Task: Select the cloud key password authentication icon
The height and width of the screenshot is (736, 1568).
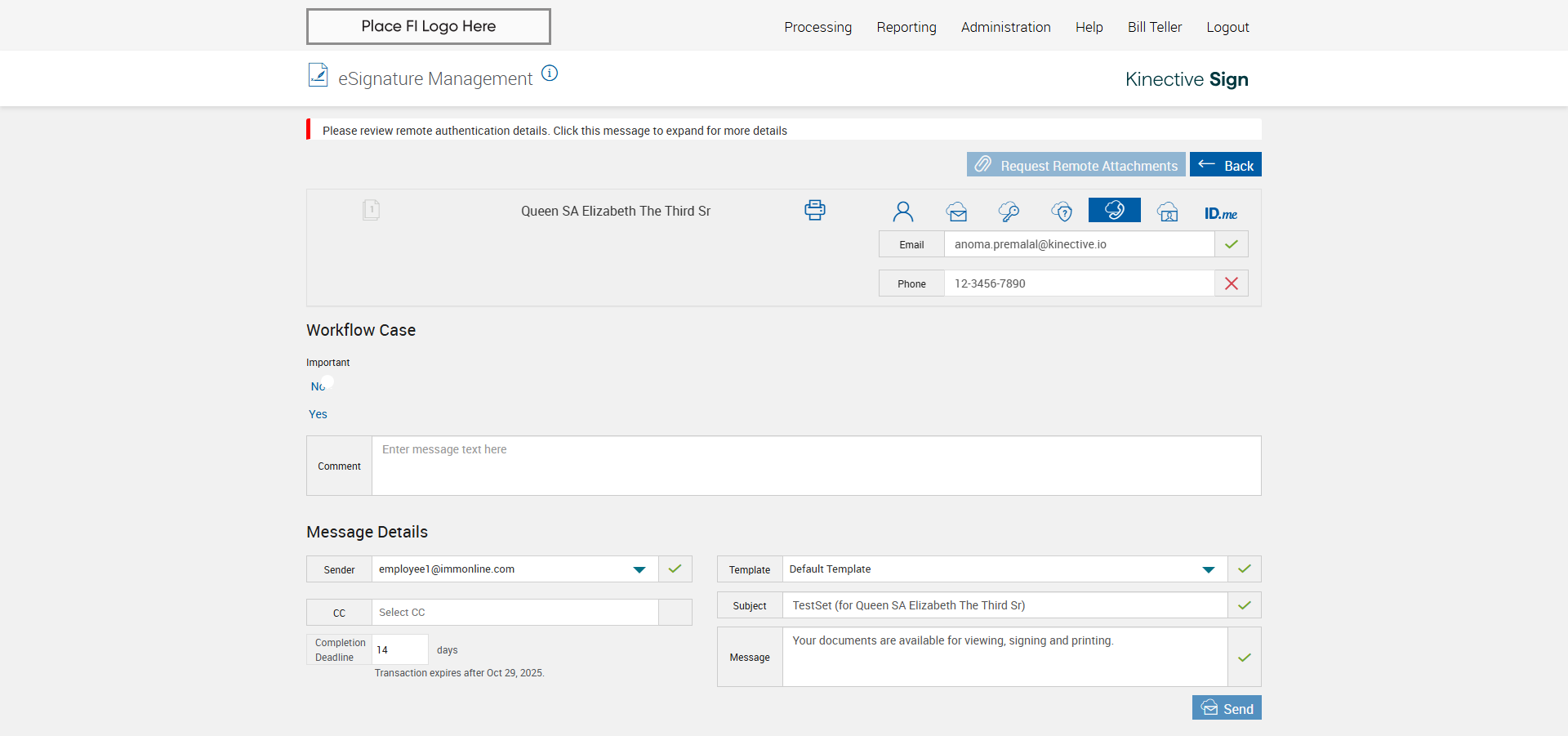Action: 1009,212
